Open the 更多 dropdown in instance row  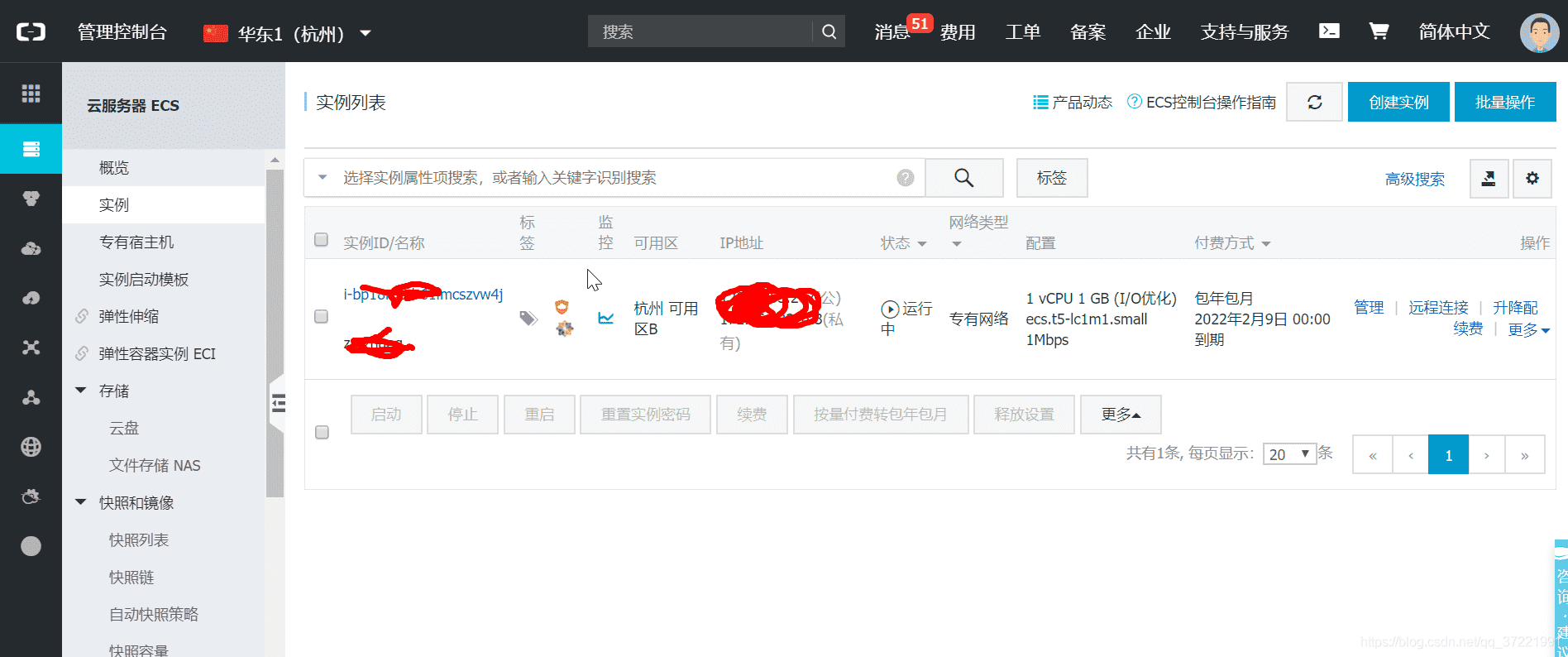(x=1528, y=330)
